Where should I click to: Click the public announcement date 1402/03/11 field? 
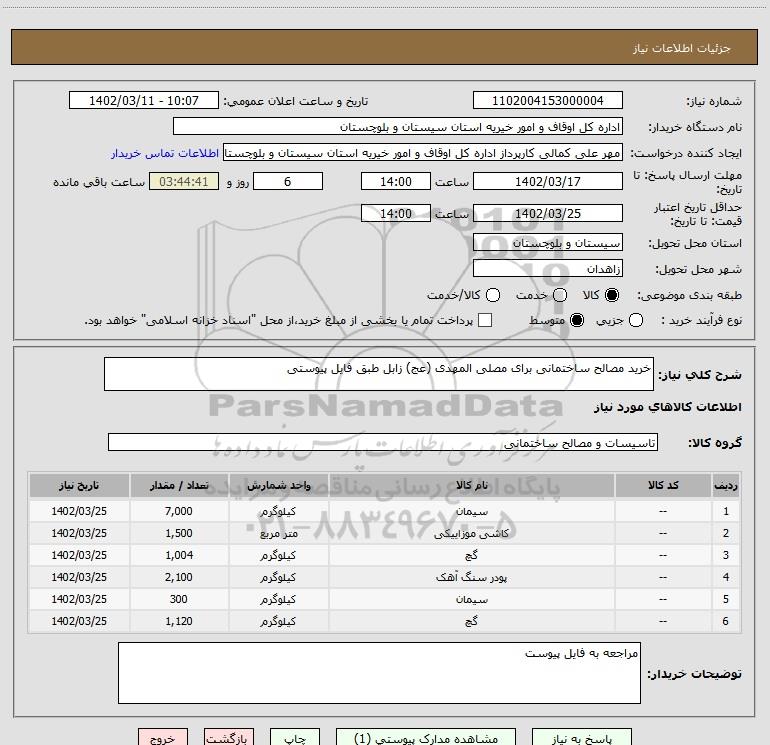(x=144, y=100)
